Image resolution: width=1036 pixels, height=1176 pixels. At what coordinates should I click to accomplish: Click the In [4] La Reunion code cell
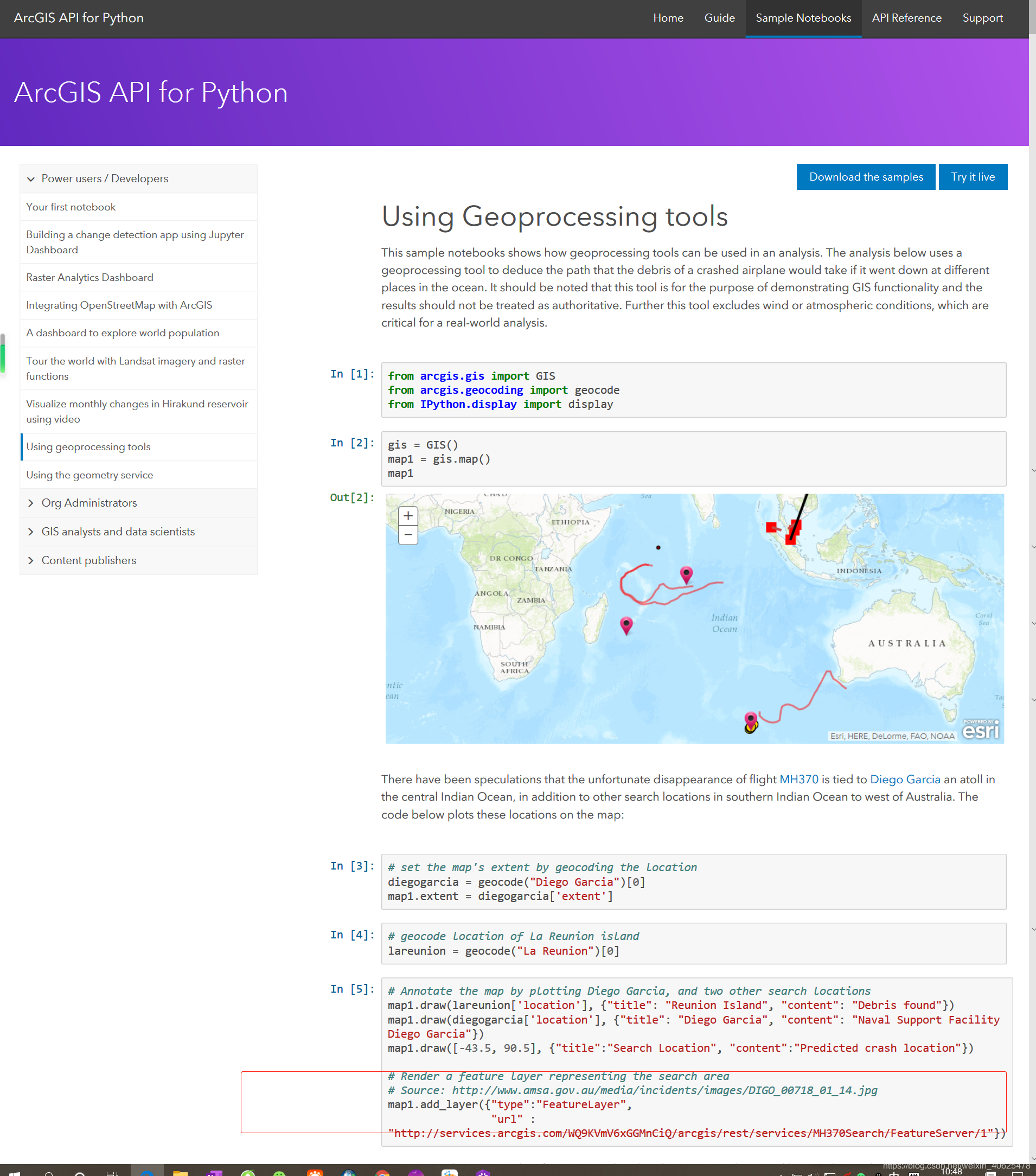(693, 943)
